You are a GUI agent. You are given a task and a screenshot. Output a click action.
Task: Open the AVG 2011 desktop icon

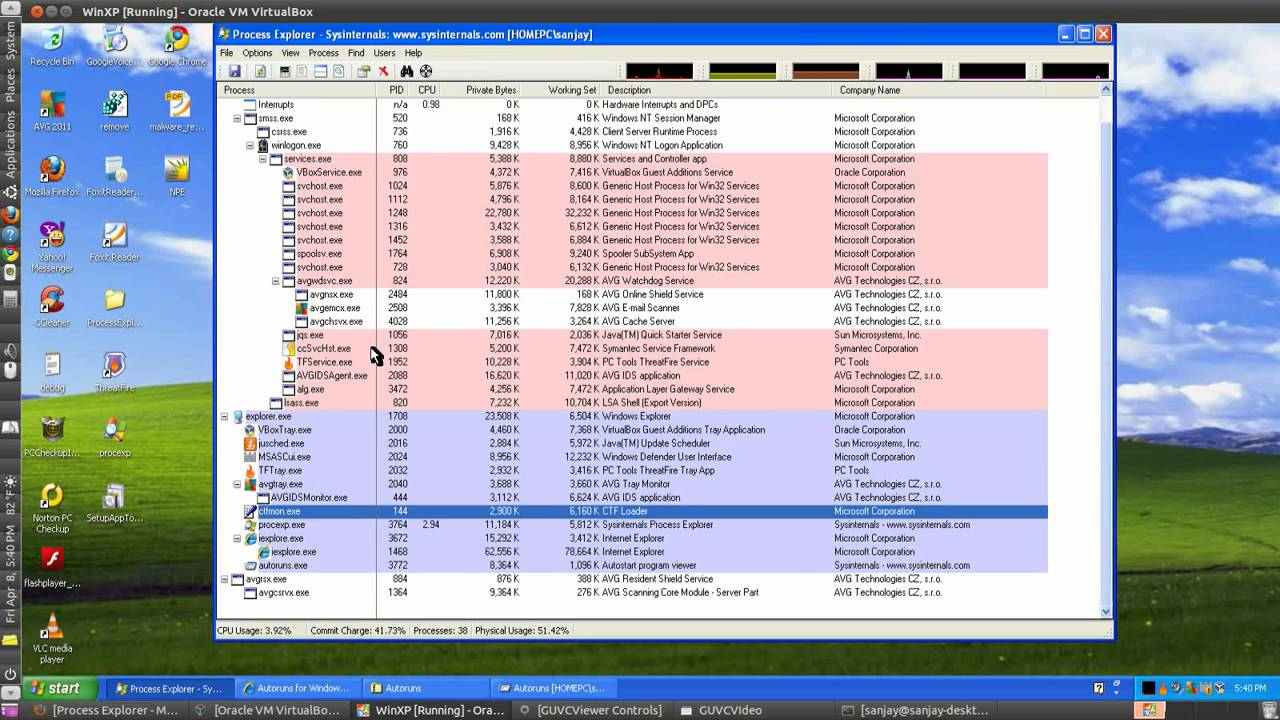point(52,111)
